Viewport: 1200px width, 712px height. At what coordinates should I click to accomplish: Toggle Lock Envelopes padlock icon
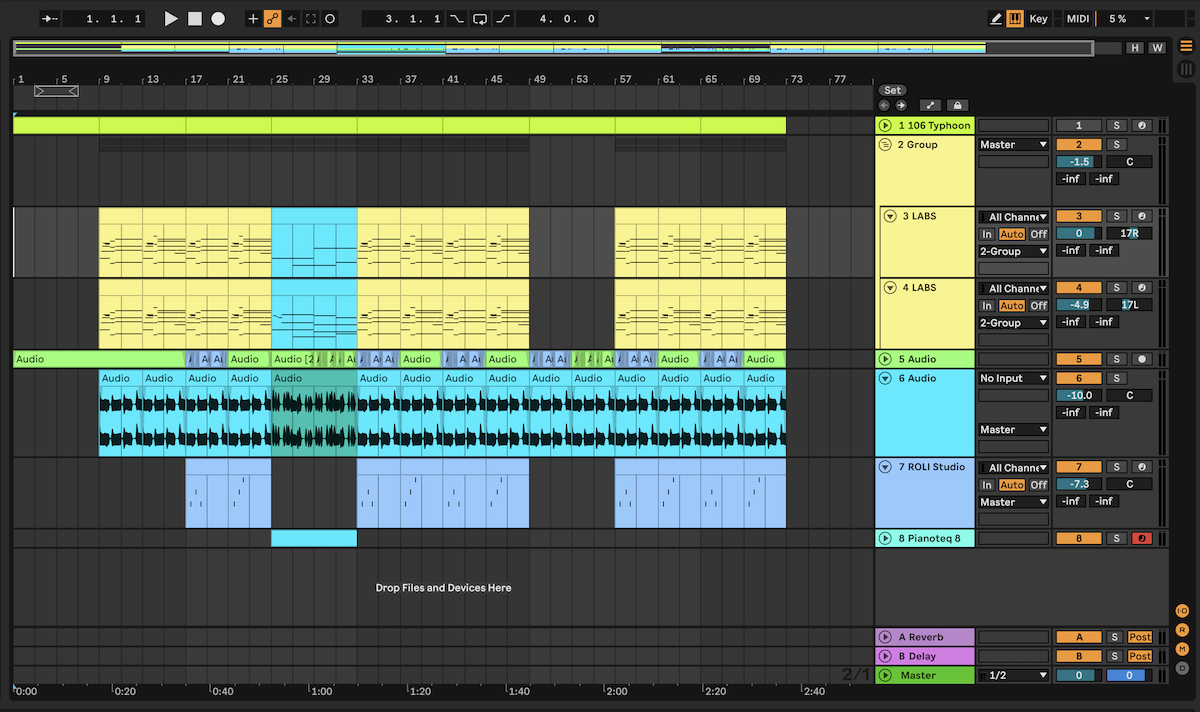[957, 105]
